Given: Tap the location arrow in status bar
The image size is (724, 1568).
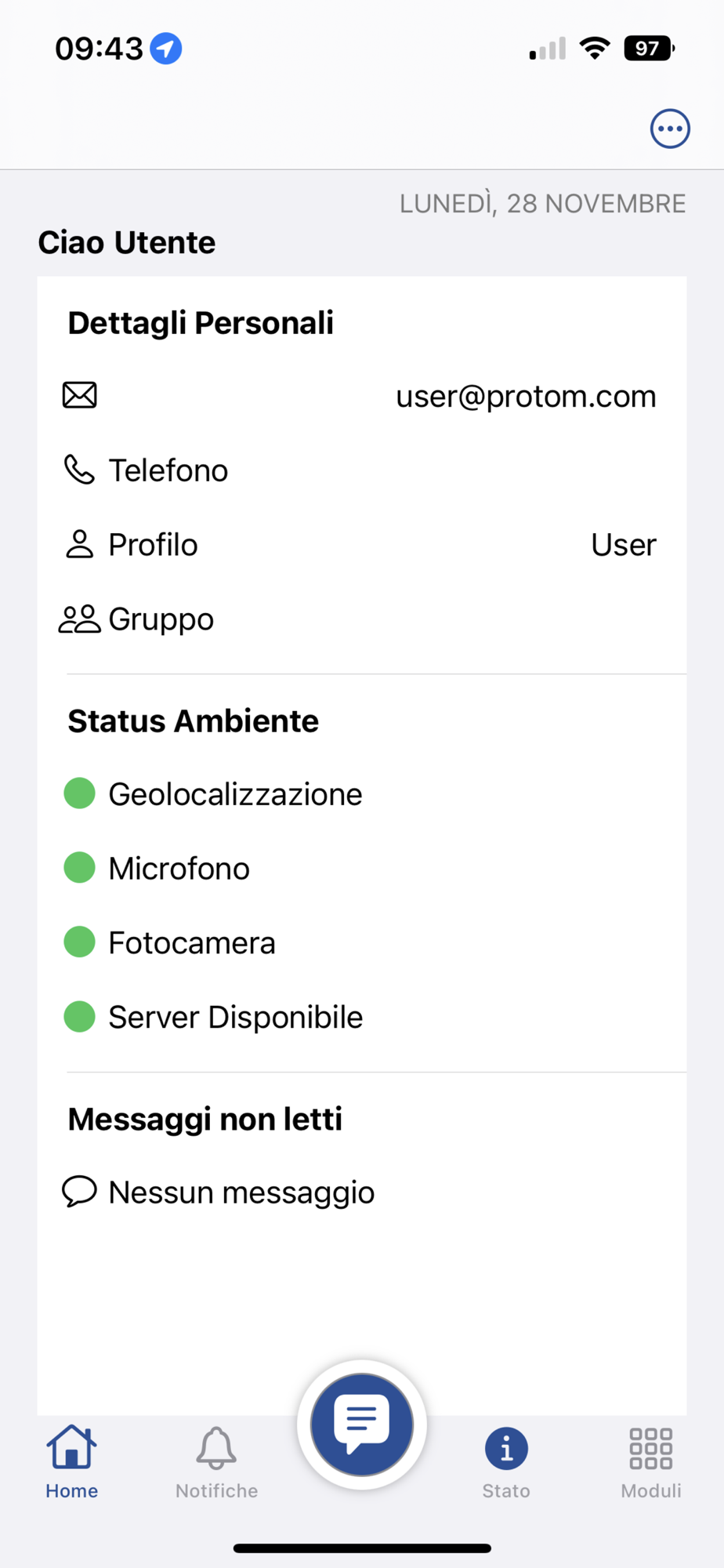Looking at the screenshot, I should tap(166, 49).
